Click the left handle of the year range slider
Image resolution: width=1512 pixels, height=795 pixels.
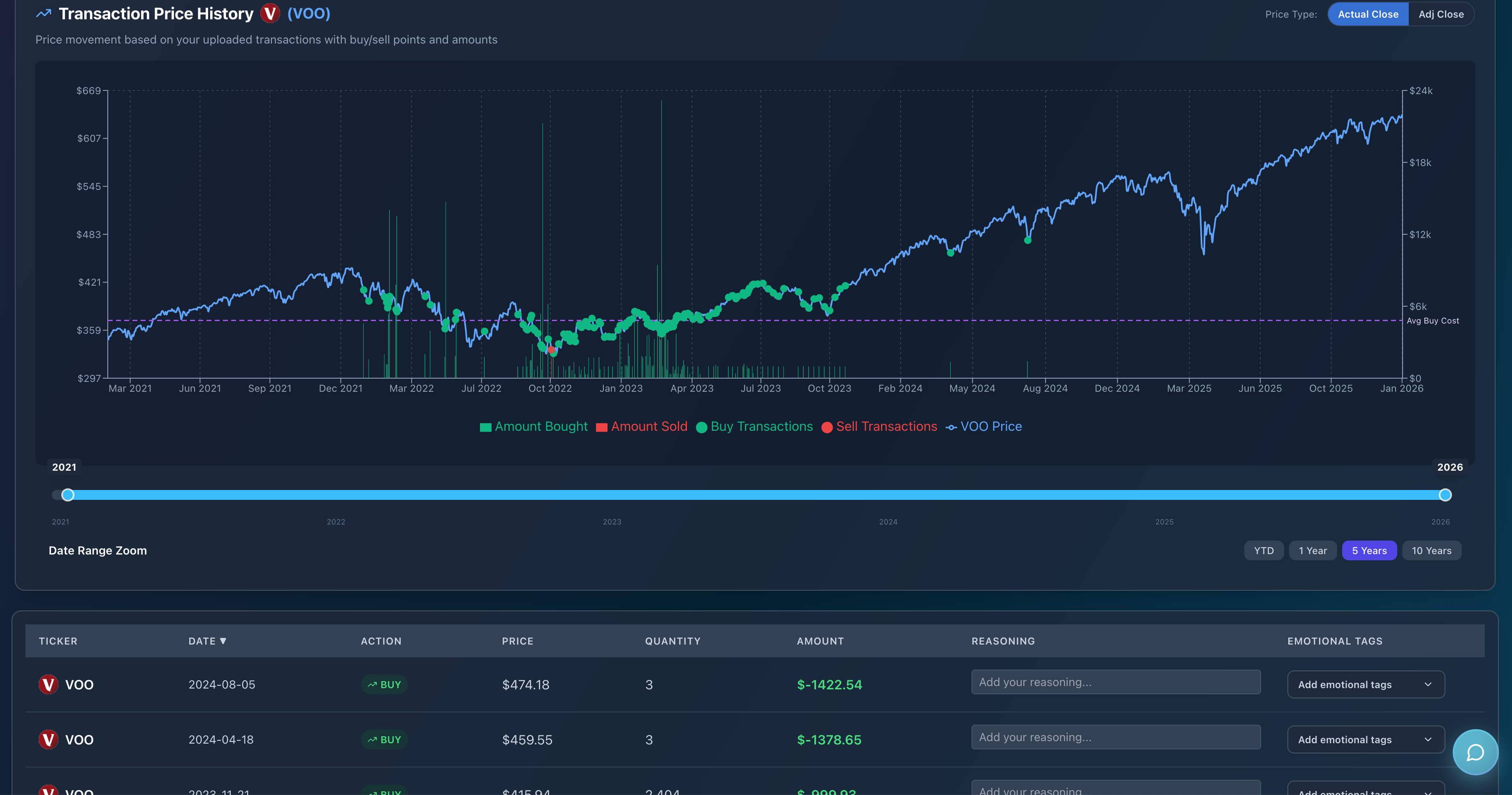(x=67, y=495)
